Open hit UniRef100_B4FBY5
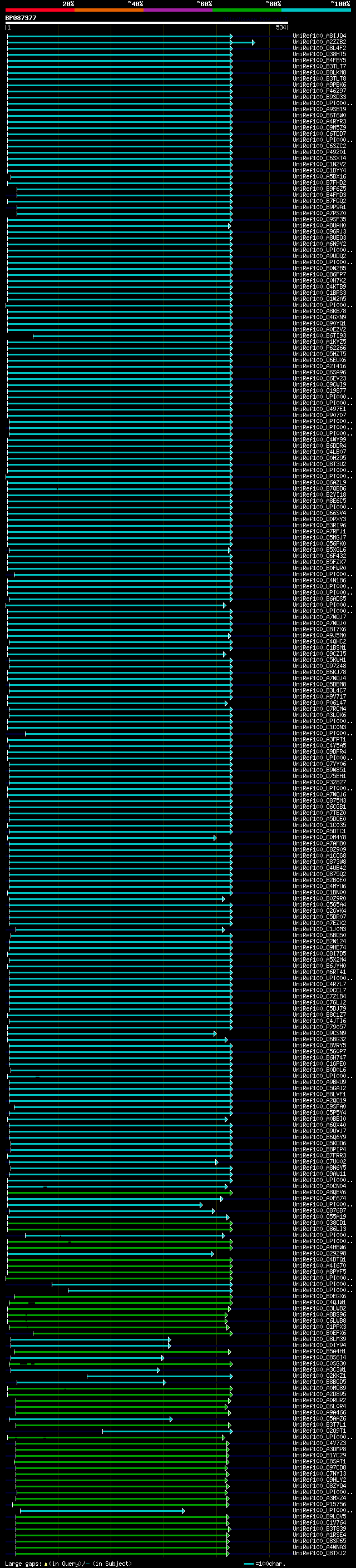This screenshot has height=1568, width=356. tap(319, 61)
